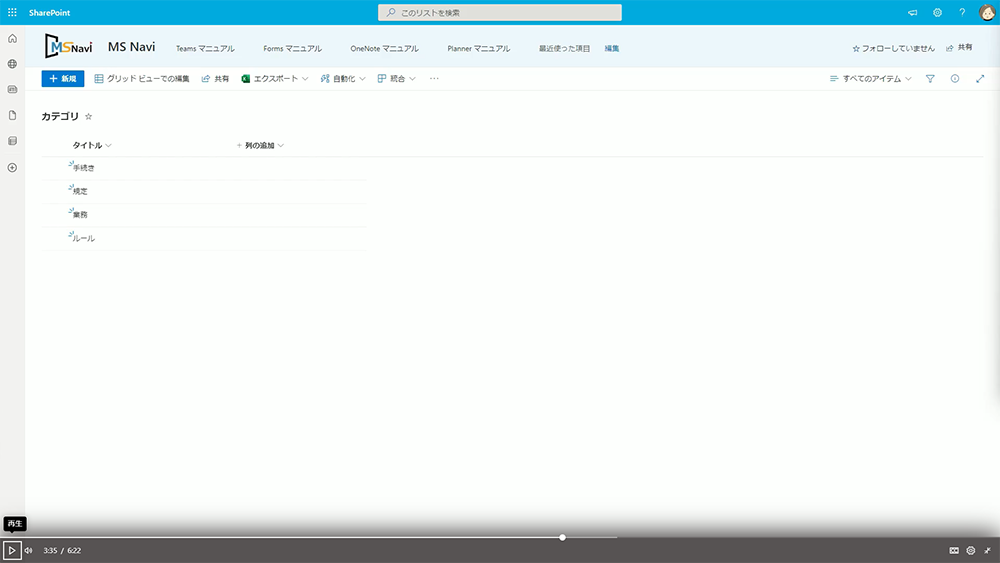Click the Create plus circle icon
The image size is (1000, 563).
tap(12, 168)
